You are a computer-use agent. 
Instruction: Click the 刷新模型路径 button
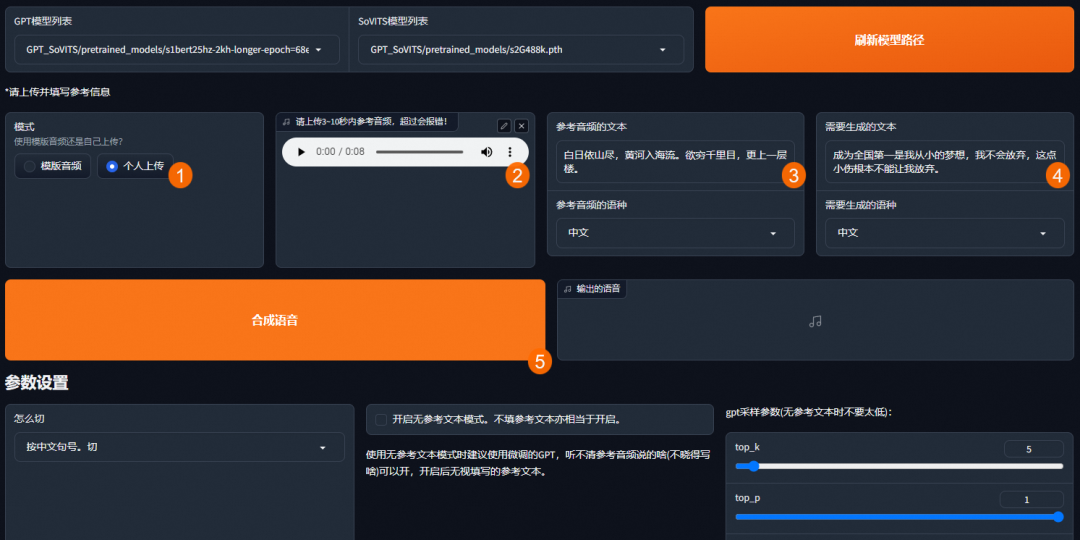889,40
